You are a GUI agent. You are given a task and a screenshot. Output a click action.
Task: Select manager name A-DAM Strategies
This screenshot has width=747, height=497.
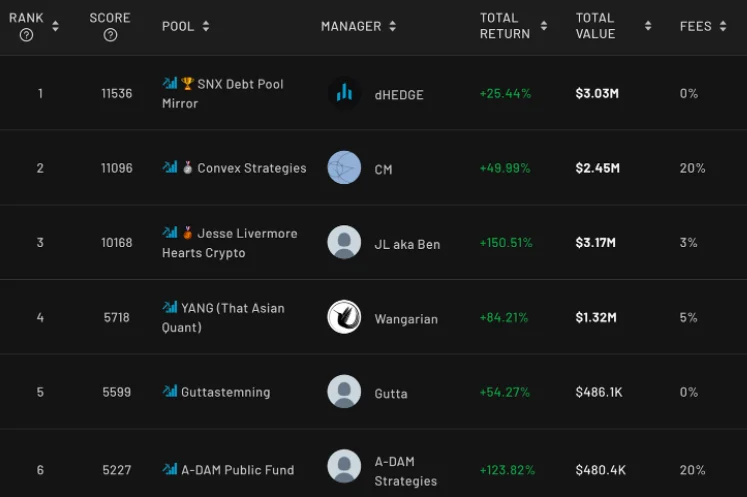point(405,471)
